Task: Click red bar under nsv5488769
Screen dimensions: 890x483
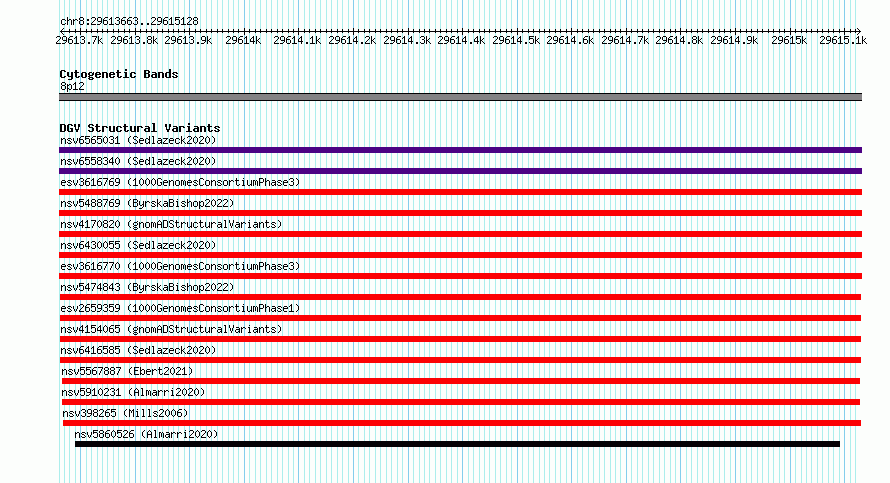Action: coord(460,213)
